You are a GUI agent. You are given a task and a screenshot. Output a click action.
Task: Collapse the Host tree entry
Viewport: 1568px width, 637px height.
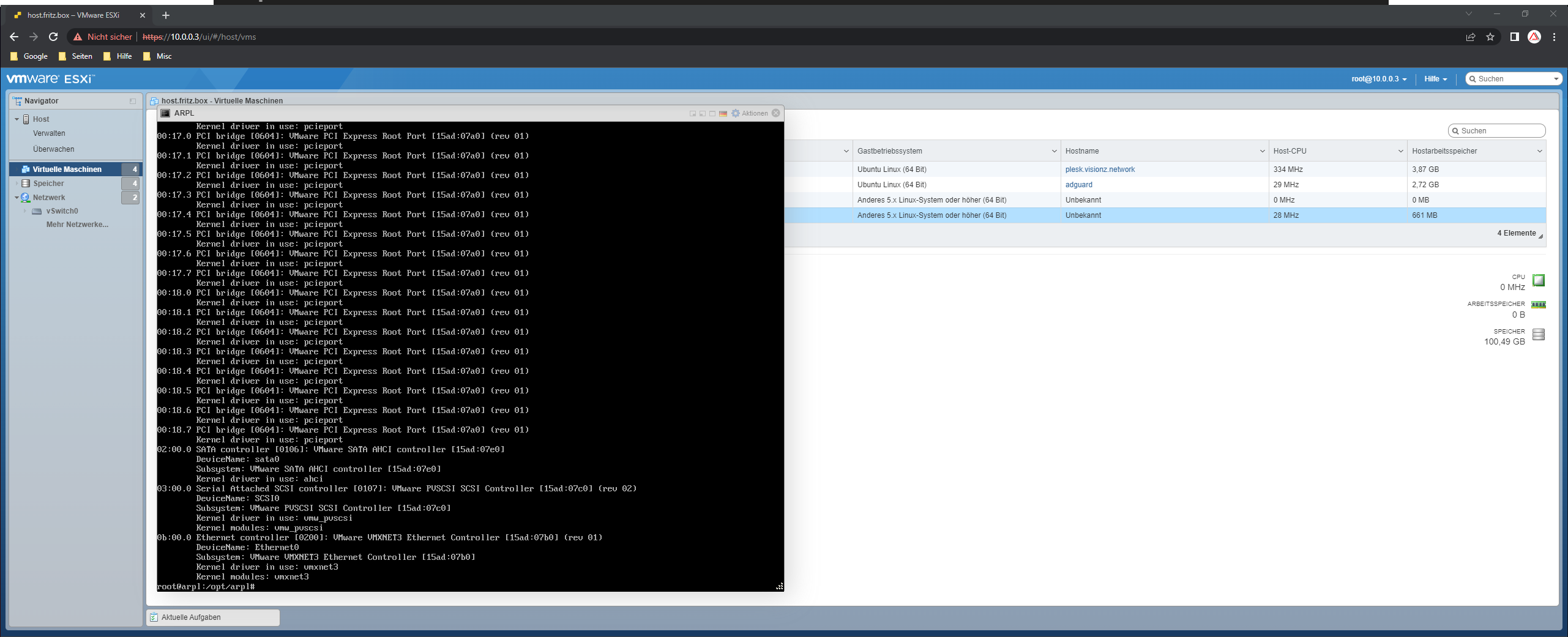[x=17, y=119]
